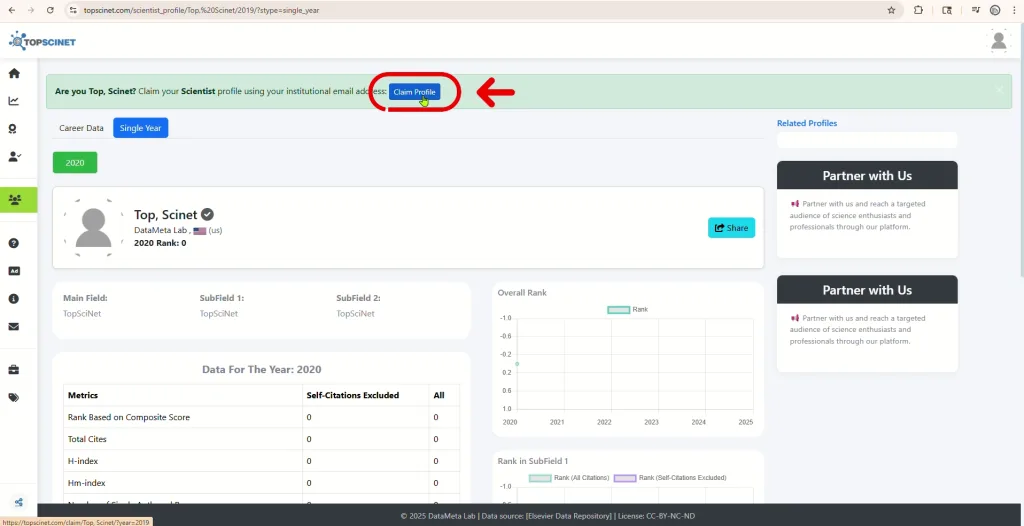Viewport: 1024px width, 526px height.
Task: Select the highlighted group users sidebar icon
Action: (15, 199)
